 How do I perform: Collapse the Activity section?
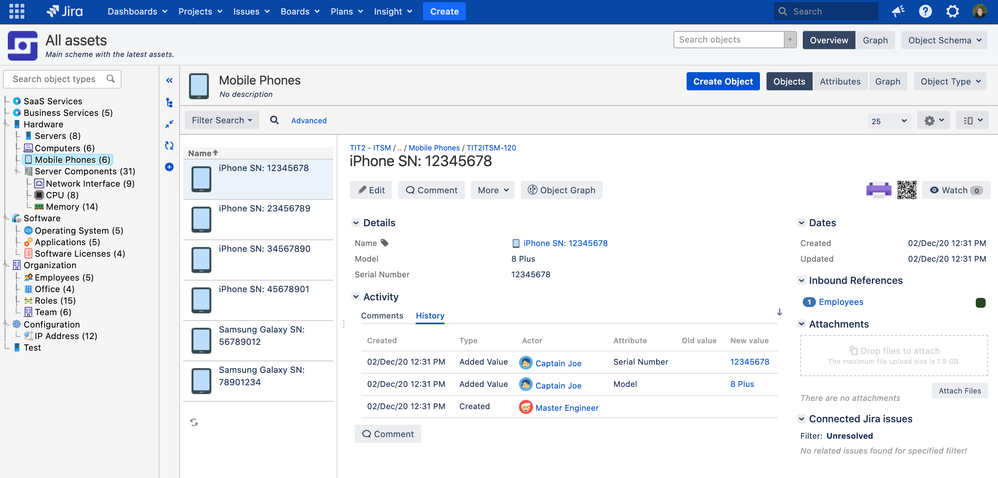point(356,297)
